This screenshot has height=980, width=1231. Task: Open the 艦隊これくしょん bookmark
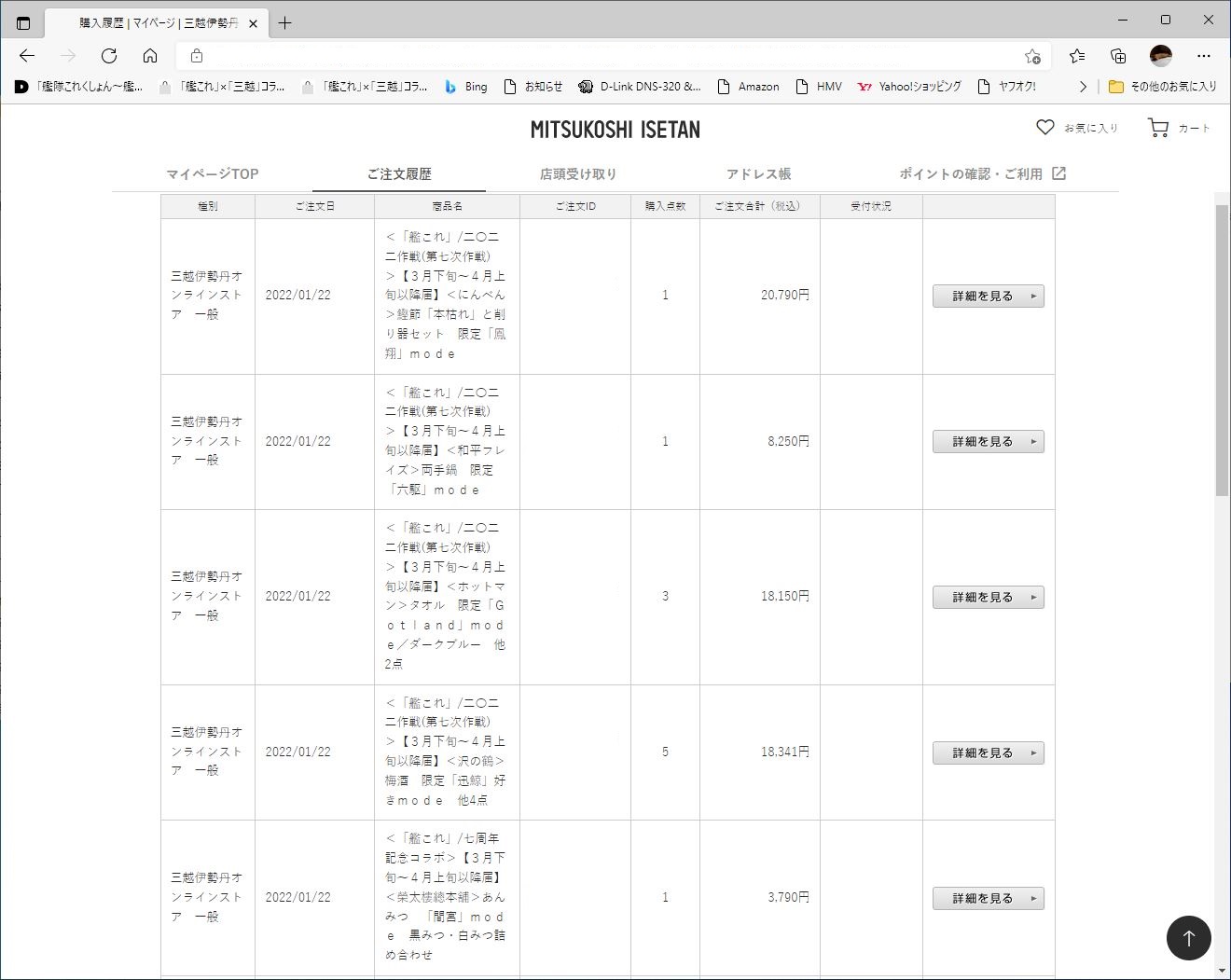click(x=79, y=87)
